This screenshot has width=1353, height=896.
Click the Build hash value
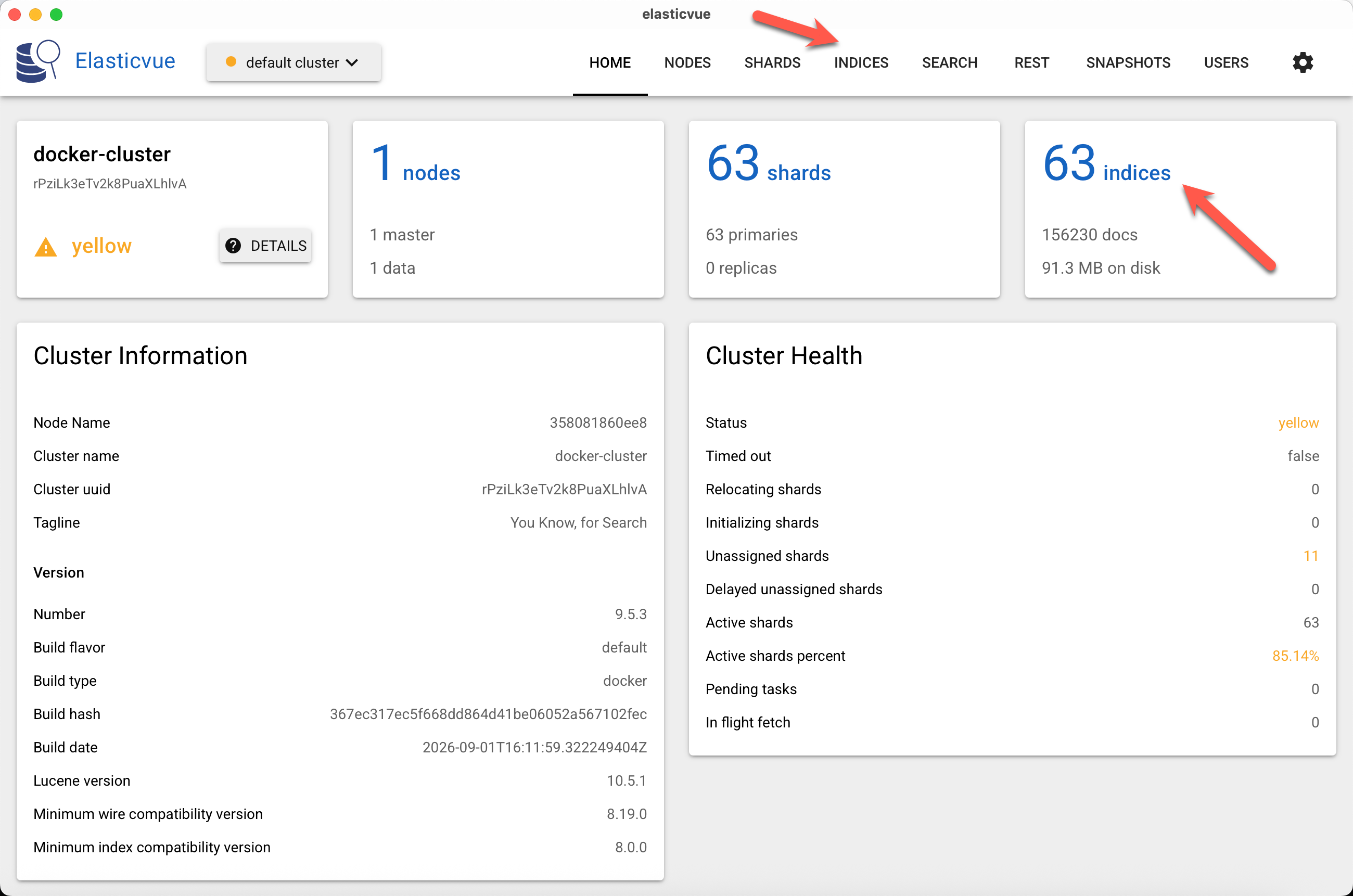pyautogui.click(x=489, y=714)
